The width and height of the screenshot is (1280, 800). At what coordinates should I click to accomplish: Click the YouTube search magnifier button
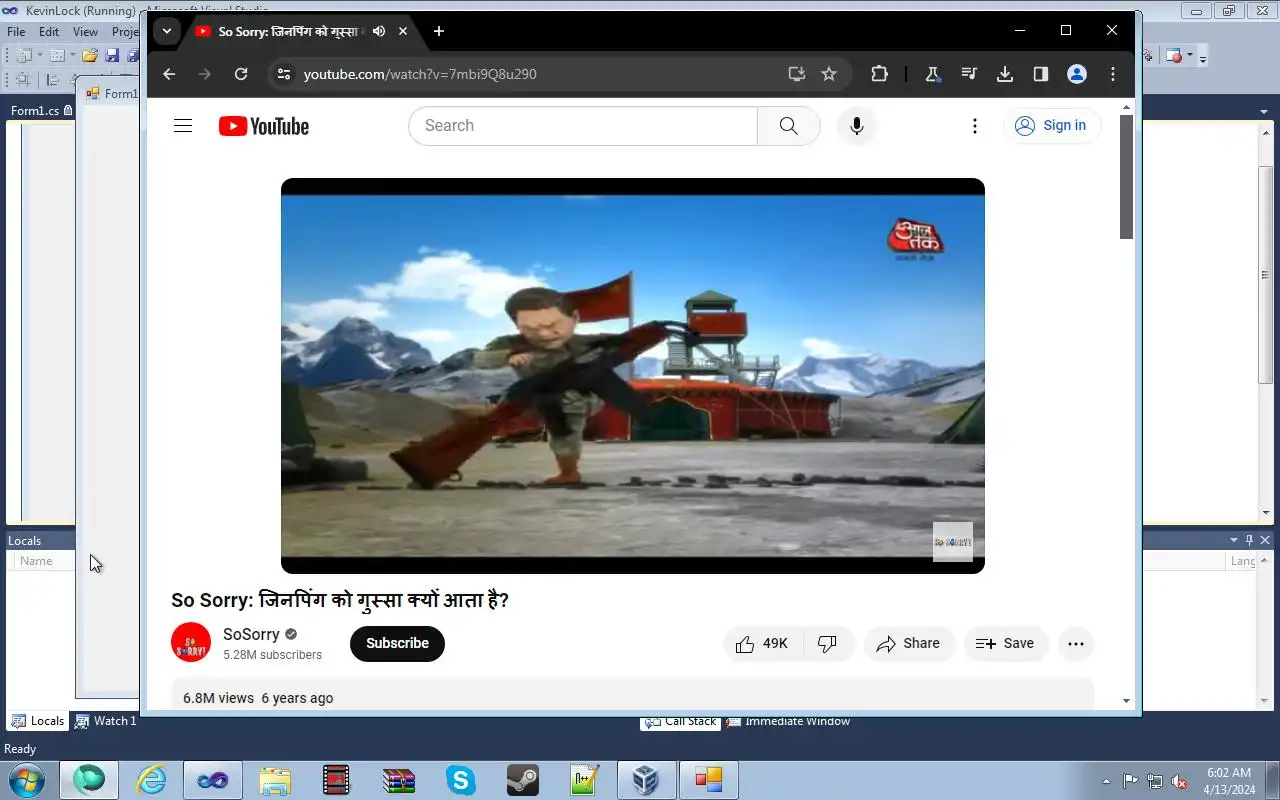point(788,126)
